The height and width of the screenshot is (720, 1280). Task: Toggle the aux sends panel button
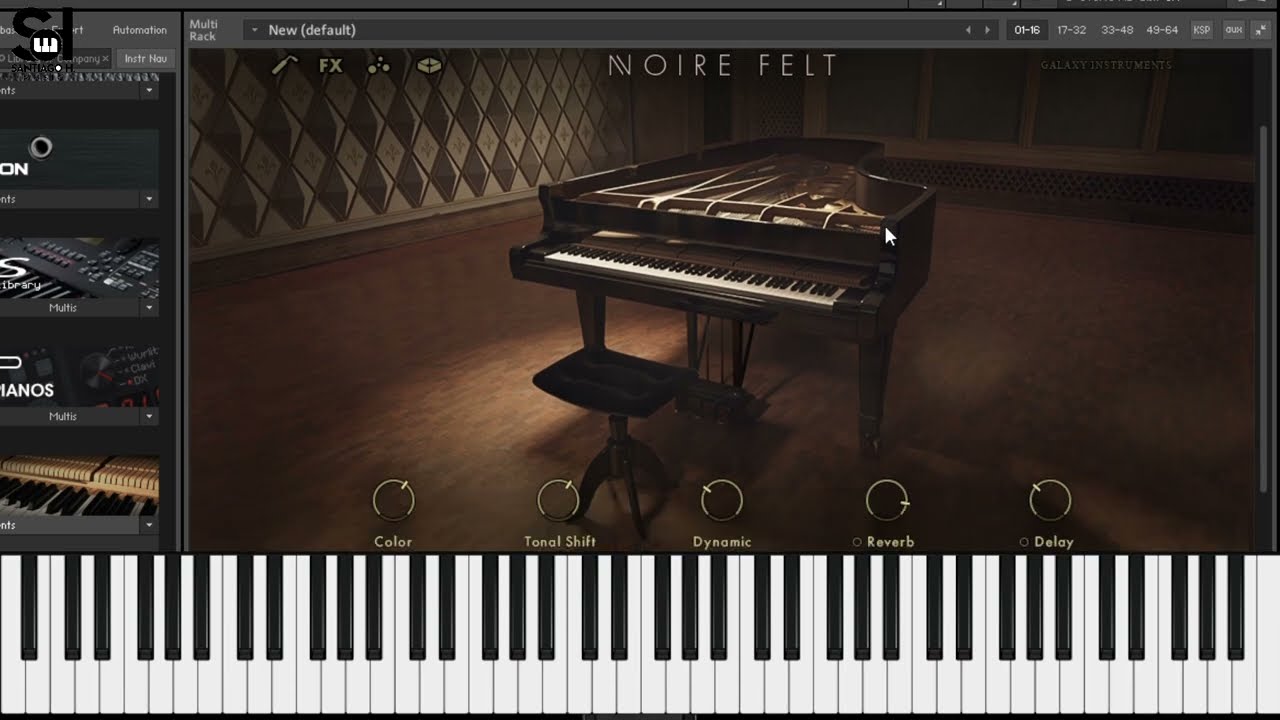click(1233, 30)
